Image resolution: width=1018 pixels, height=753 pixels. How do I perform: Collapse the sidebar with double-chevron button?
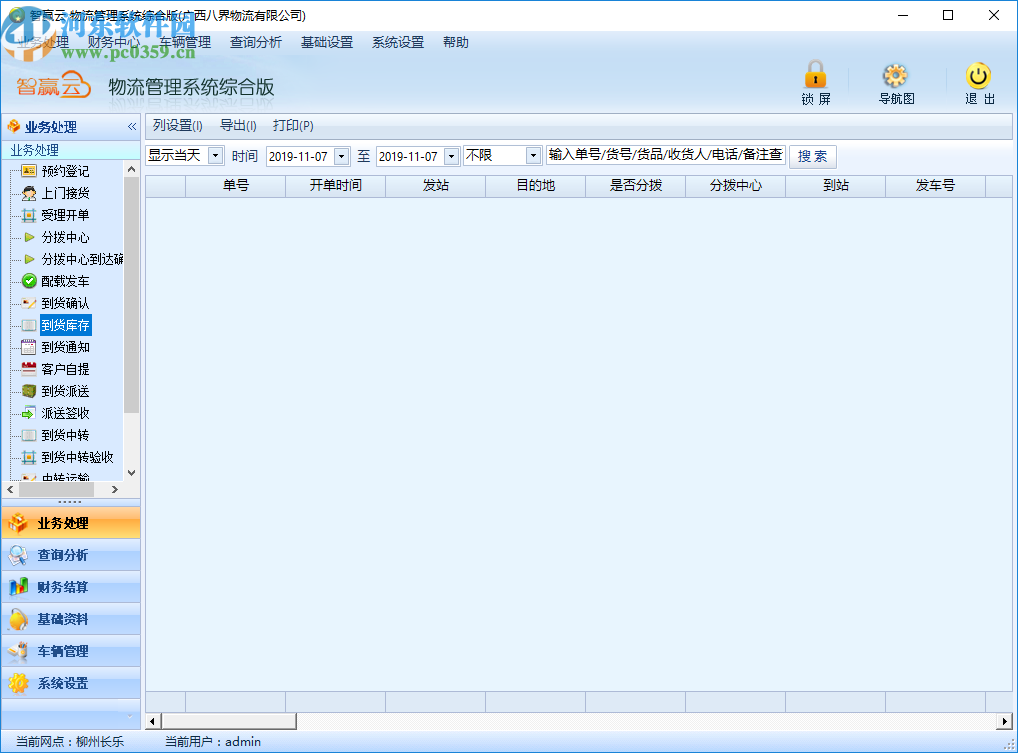[x=132, y=127]
